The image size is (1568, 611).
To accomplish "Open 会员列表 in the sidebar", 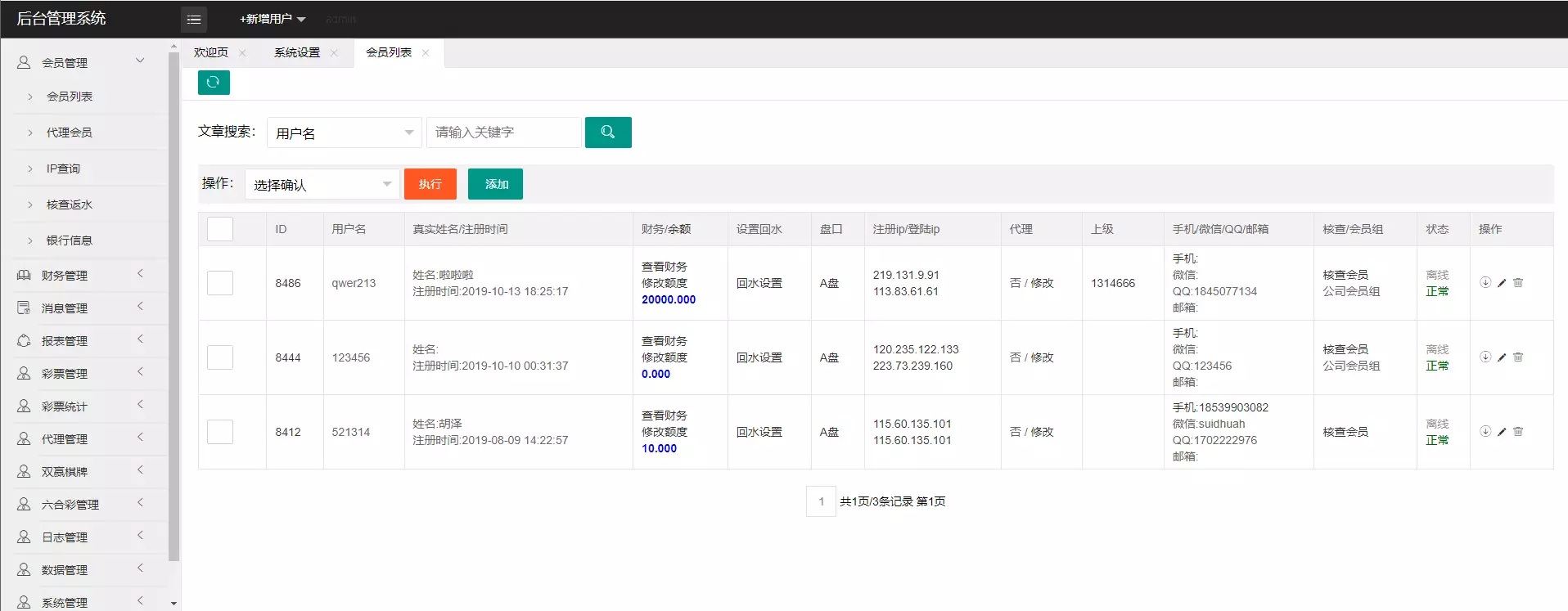I will pos(70,97).
